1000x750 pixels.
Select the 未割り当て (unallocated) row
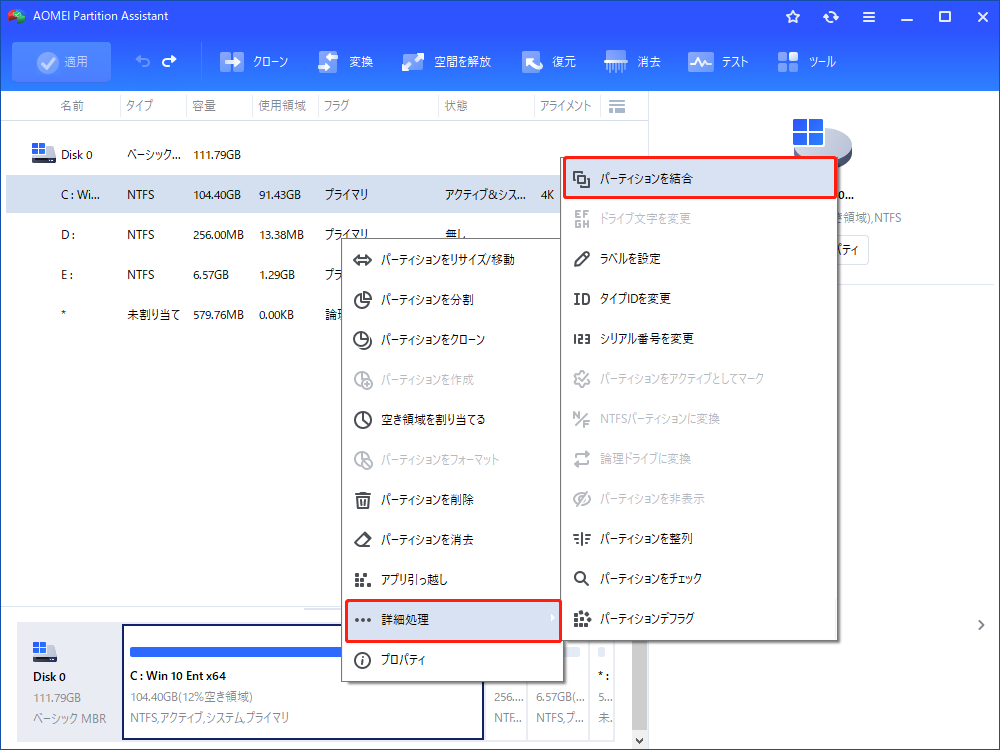tap(173, 314)
